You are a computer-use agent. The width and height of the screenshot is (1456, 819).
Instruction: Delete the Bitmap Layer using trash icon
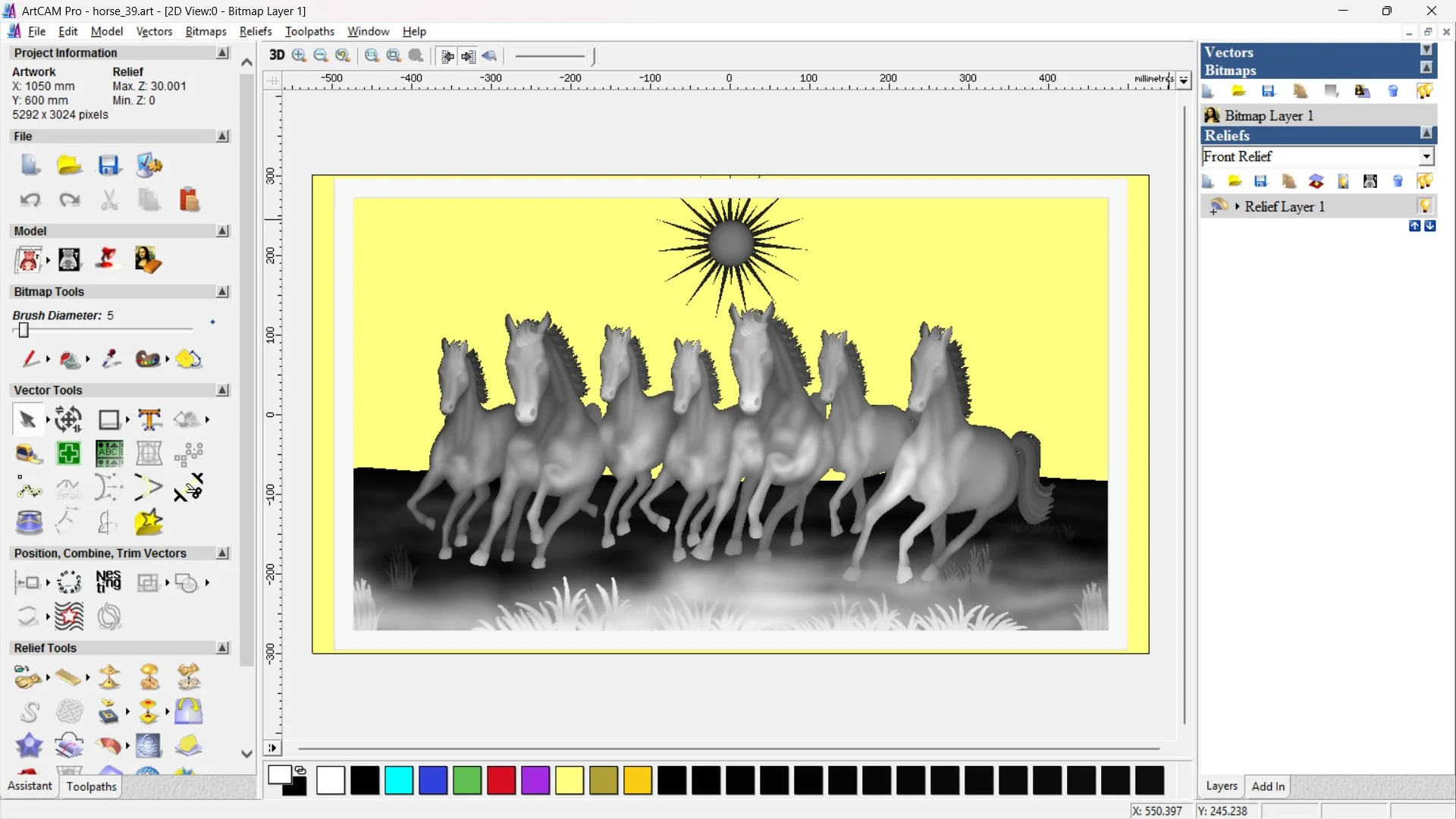click(1393, 91)
